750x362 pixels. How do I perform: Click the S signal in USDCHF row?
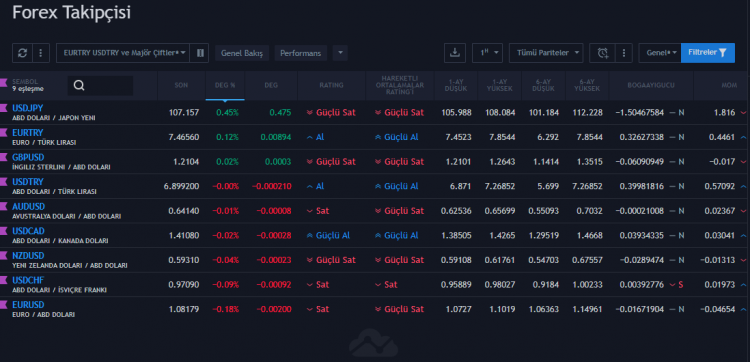click(681, 285)
